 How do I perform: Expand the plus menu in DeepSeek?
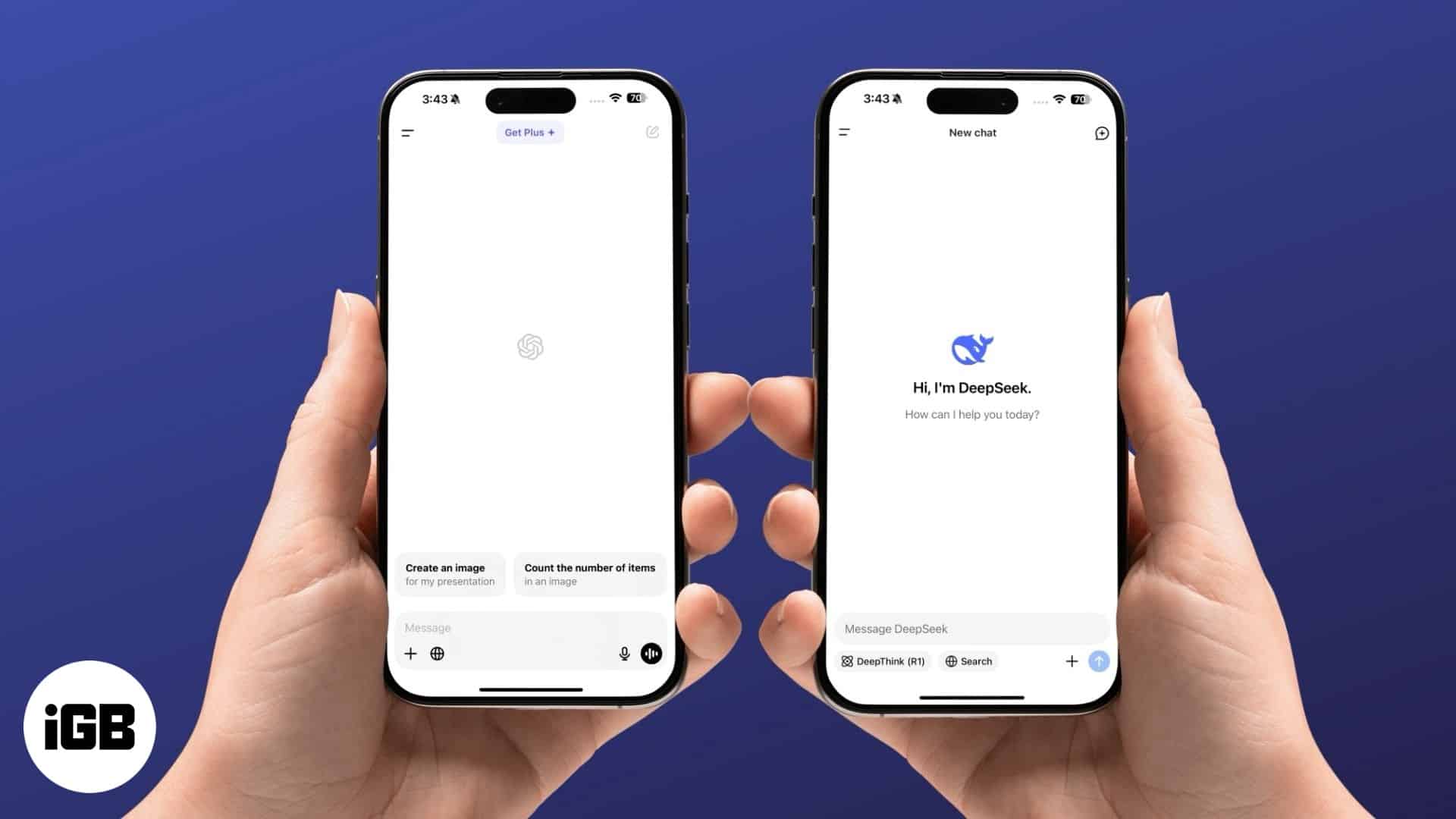1070,661
